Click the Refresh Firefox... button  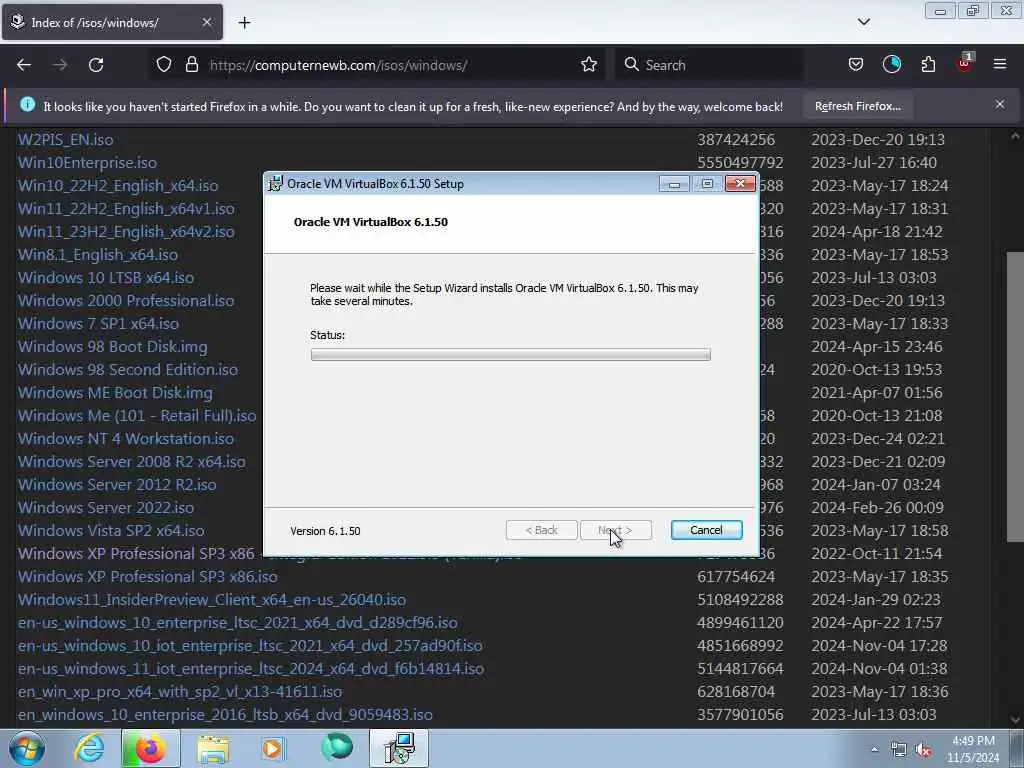(857, 106)
